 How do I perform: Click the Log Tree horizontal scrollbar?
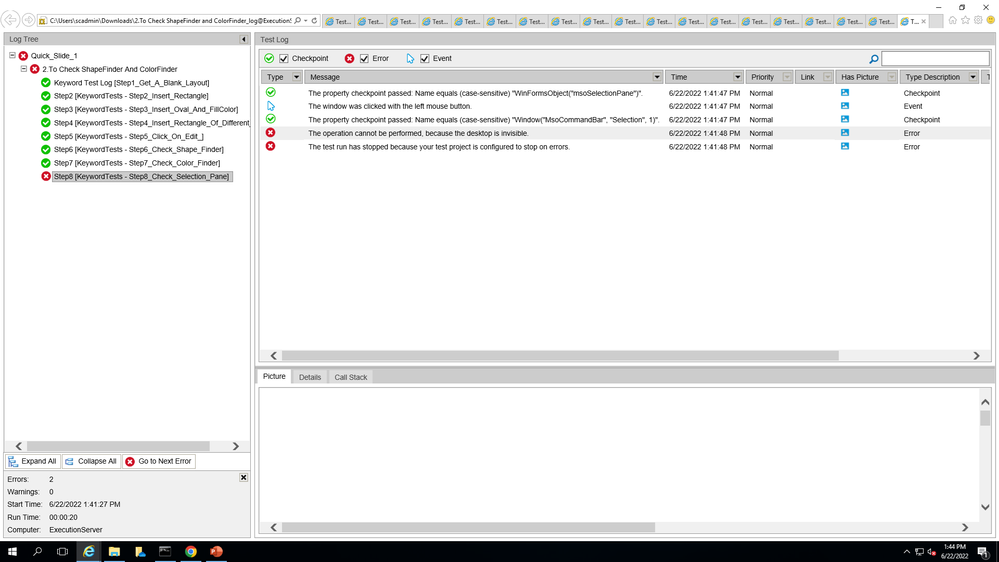[x=118, y=446]
